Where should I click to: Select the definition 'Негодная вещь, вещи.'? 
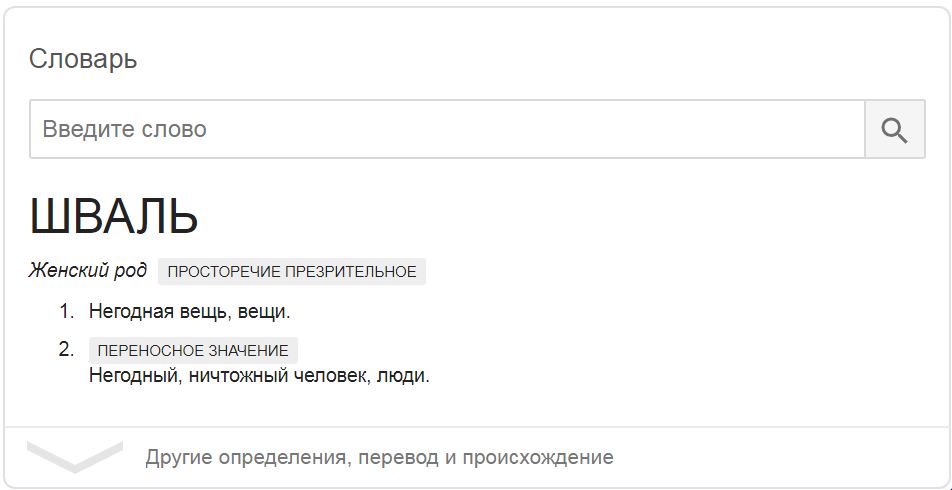pos(189,311)
